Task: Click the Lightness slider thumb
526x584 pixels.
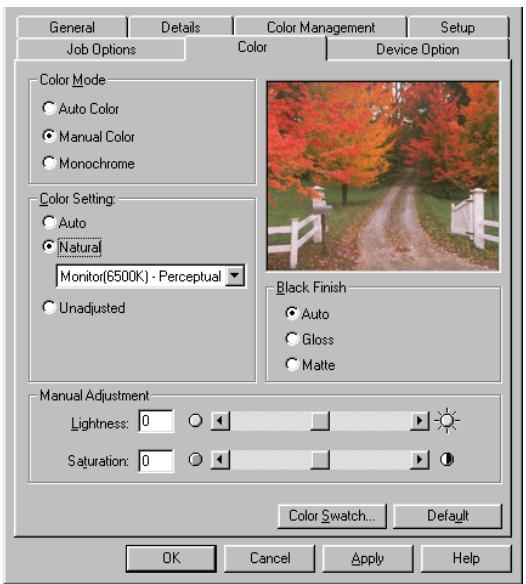Action: point(320,421)
